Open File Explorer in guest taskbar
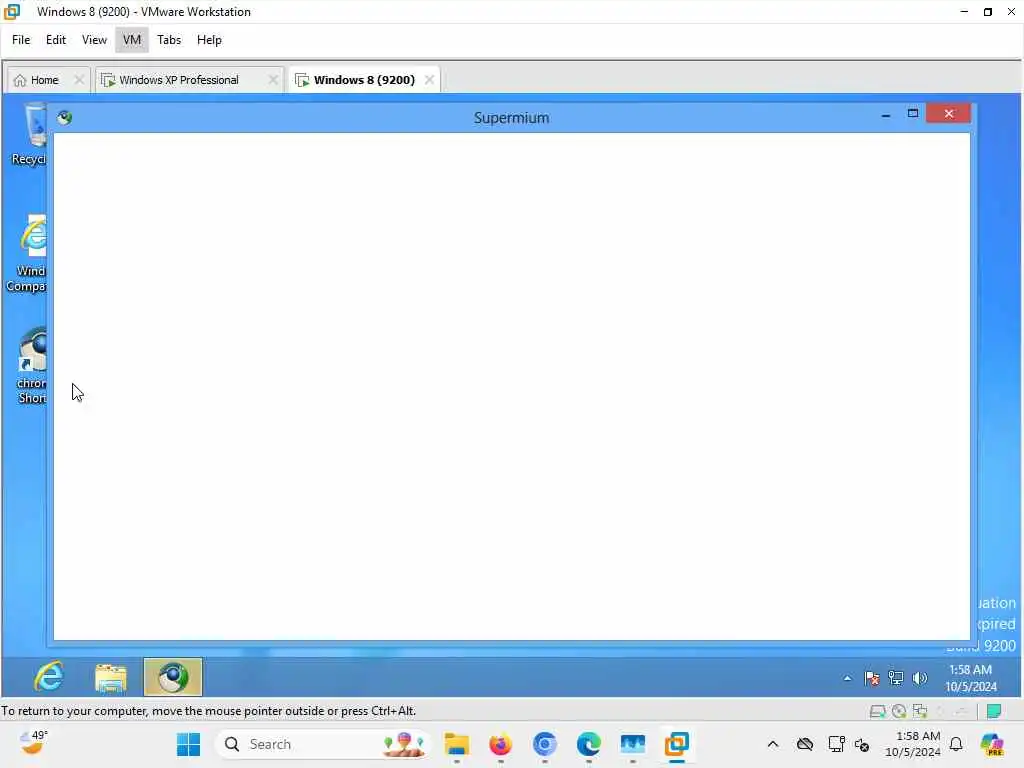The image size is (1024, 768). 111,677
